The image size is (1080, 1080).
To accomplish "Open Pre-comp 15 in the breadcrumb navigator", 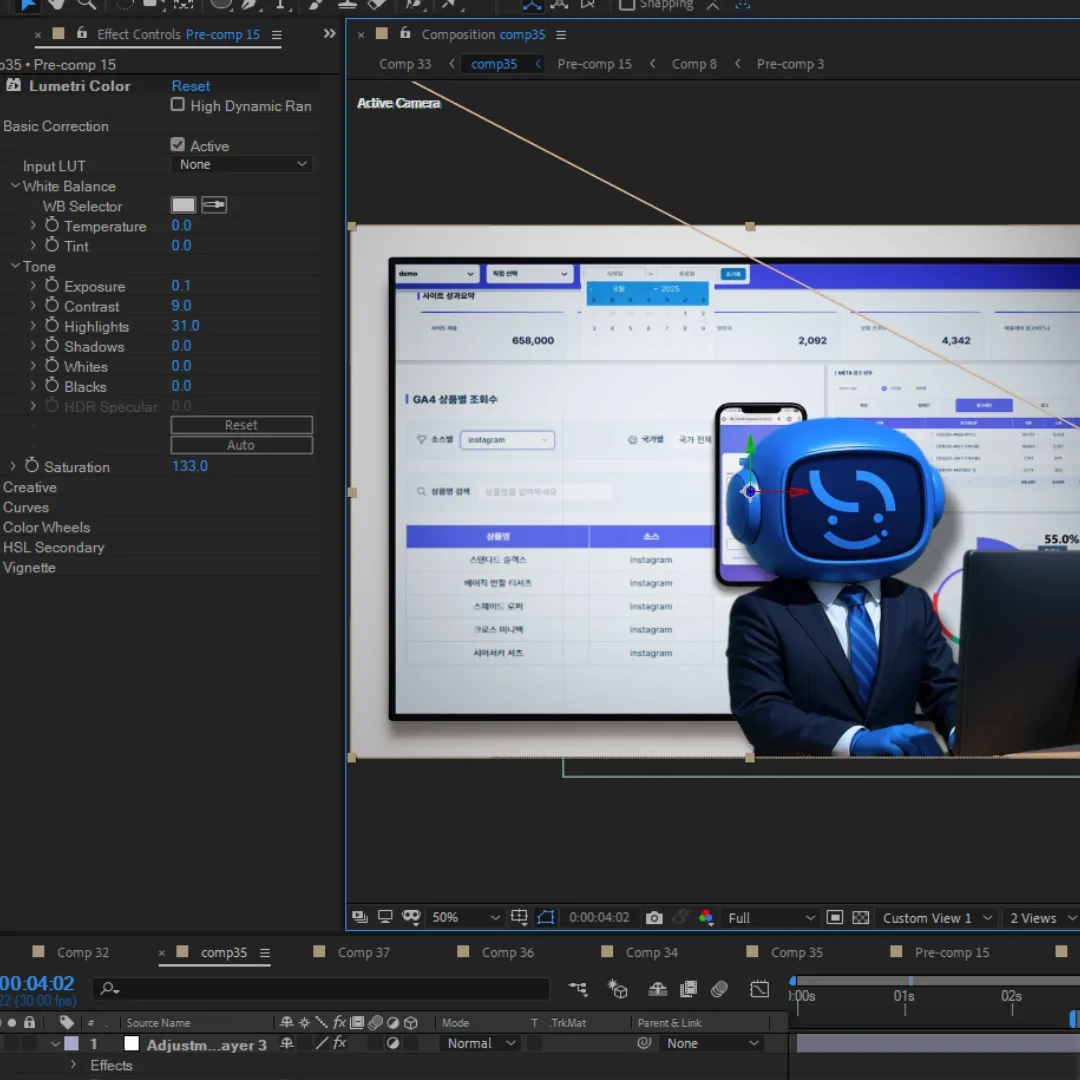I will click(x=594, y=64).
